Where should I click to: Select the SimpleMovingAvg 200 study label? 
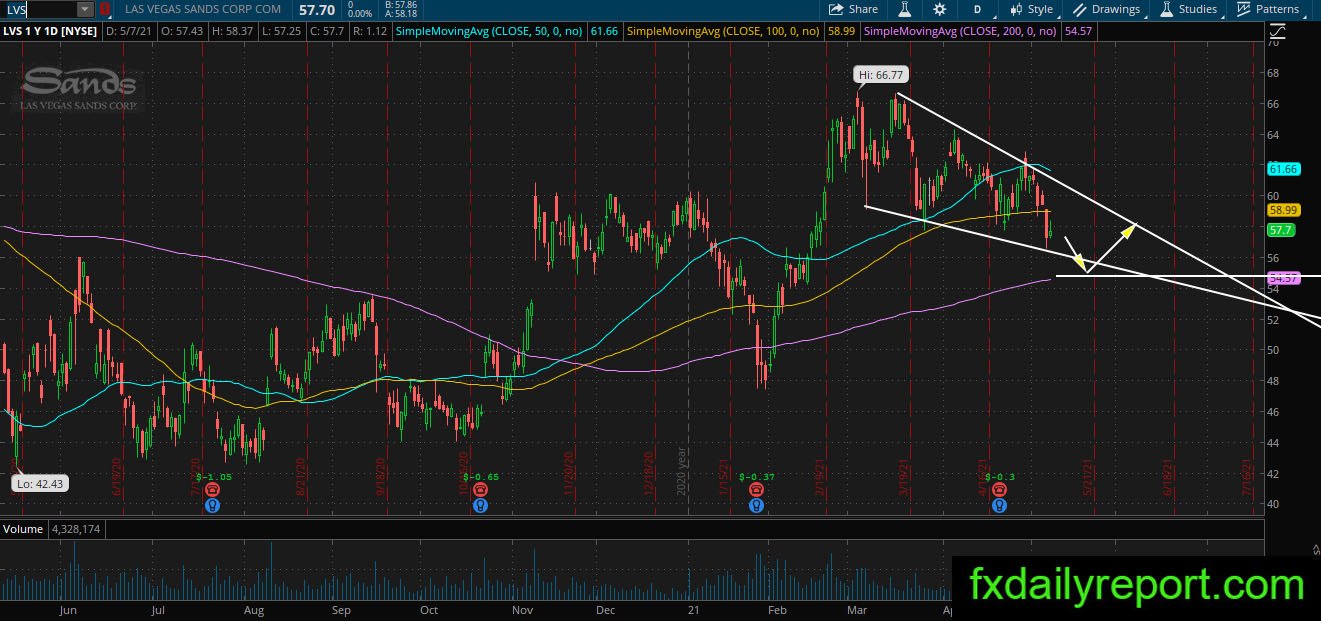coord(960,32)
